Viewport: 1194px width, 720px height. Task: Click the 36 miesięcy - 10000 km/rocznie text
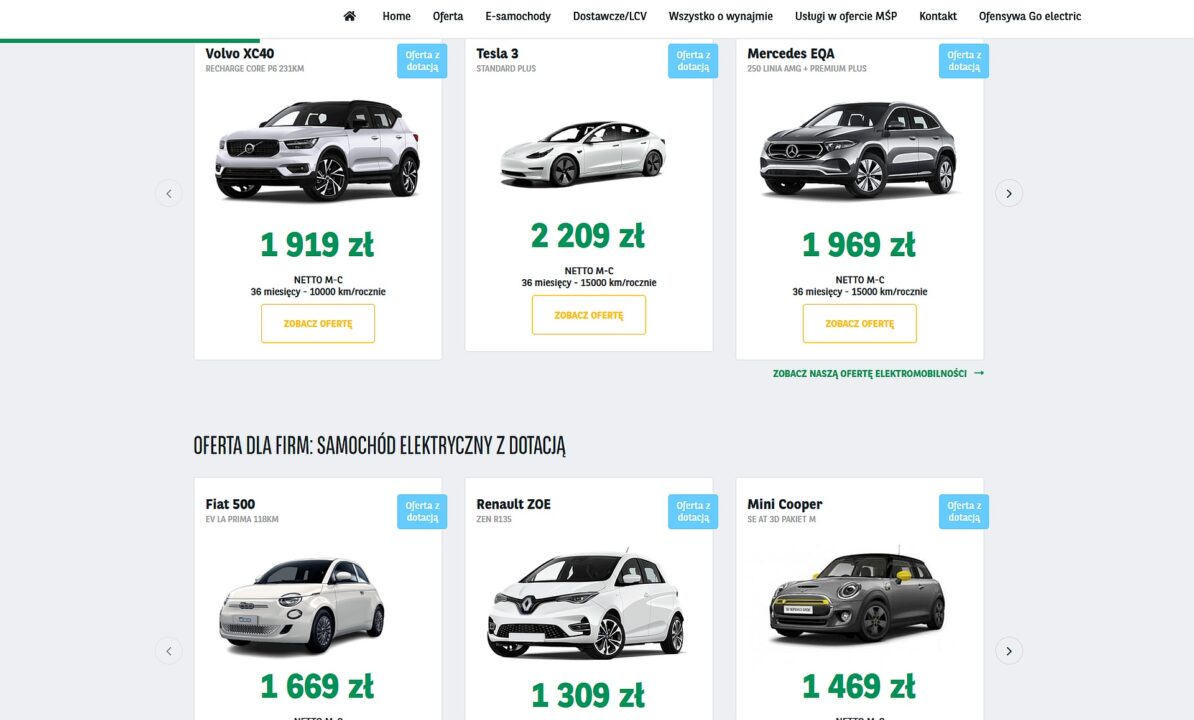coord(318,292)
